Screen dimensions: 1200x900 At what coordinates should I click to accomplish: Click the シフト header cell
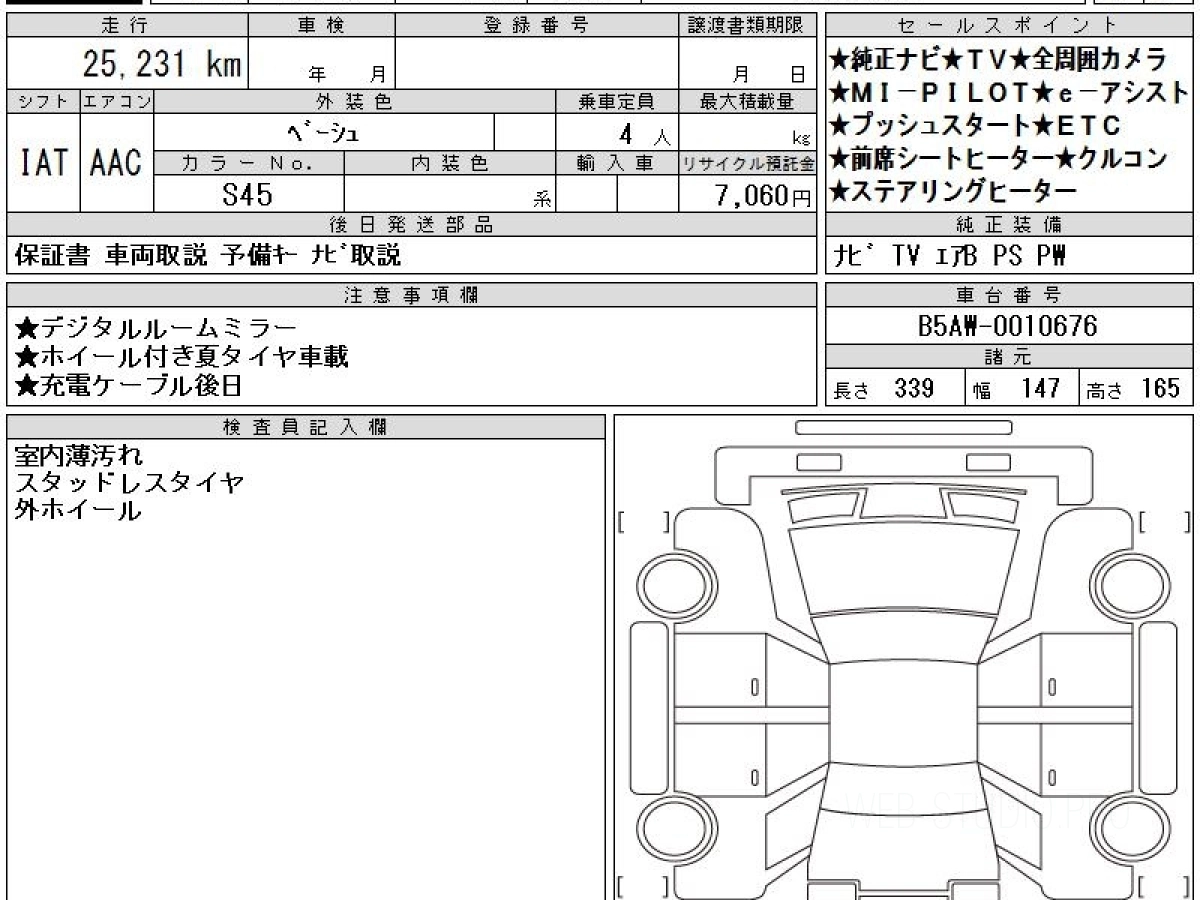pyautogui.click(x=43, y=101)
